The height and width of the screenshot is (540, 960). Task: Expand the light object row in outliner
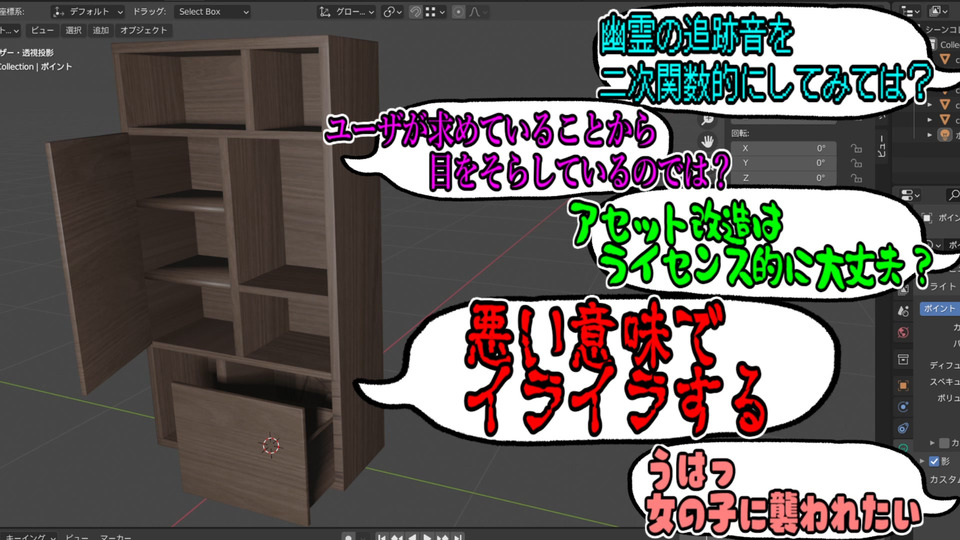click(930, 135)
